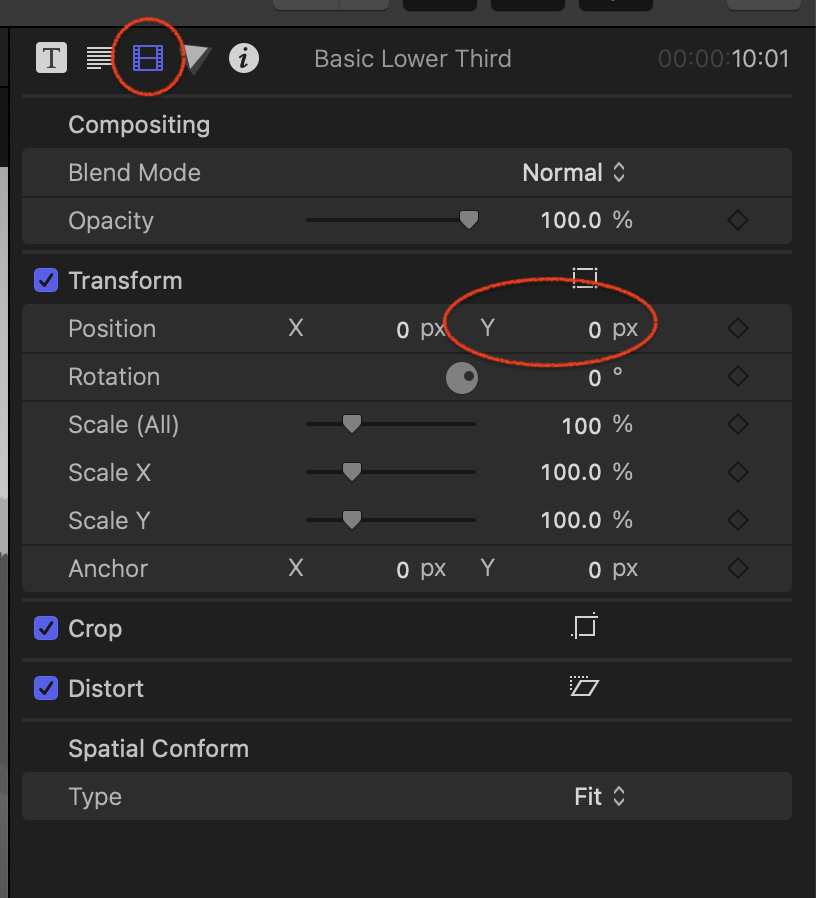
Task: Open the Spatial Conform Type dropdown
Action: 600,797
